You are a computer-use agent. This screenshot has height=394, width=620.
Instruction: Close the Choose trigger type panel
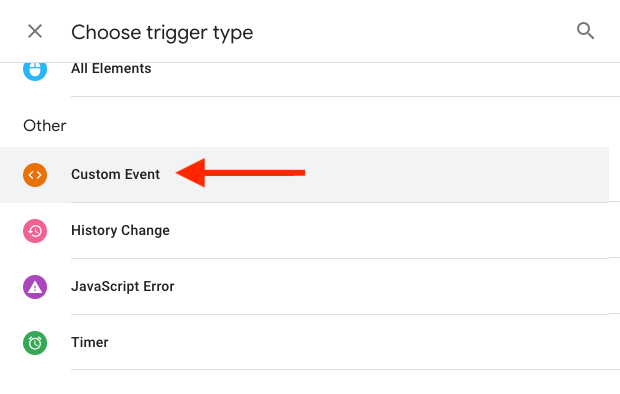35,31
